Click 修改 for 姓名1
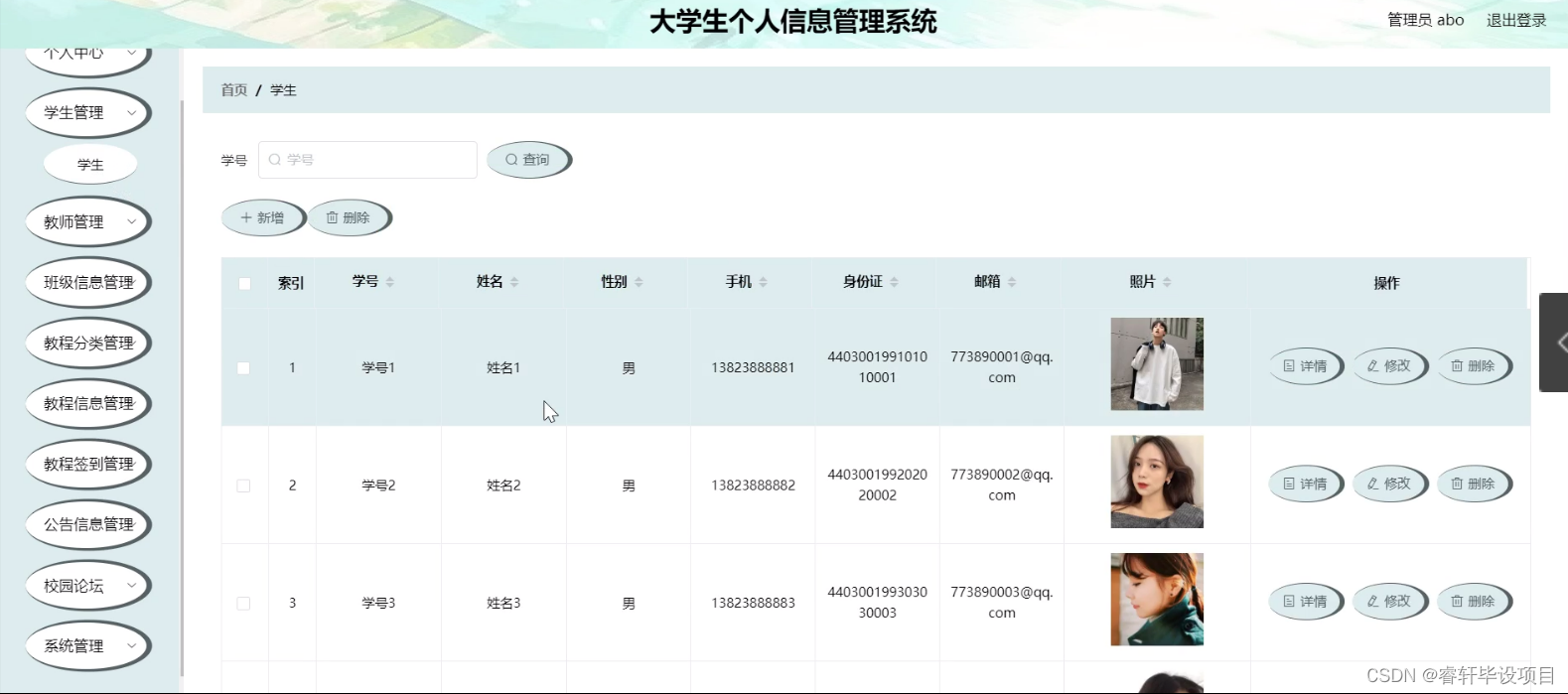Viewport: 1568px width, 694px height. [1390, 366]
